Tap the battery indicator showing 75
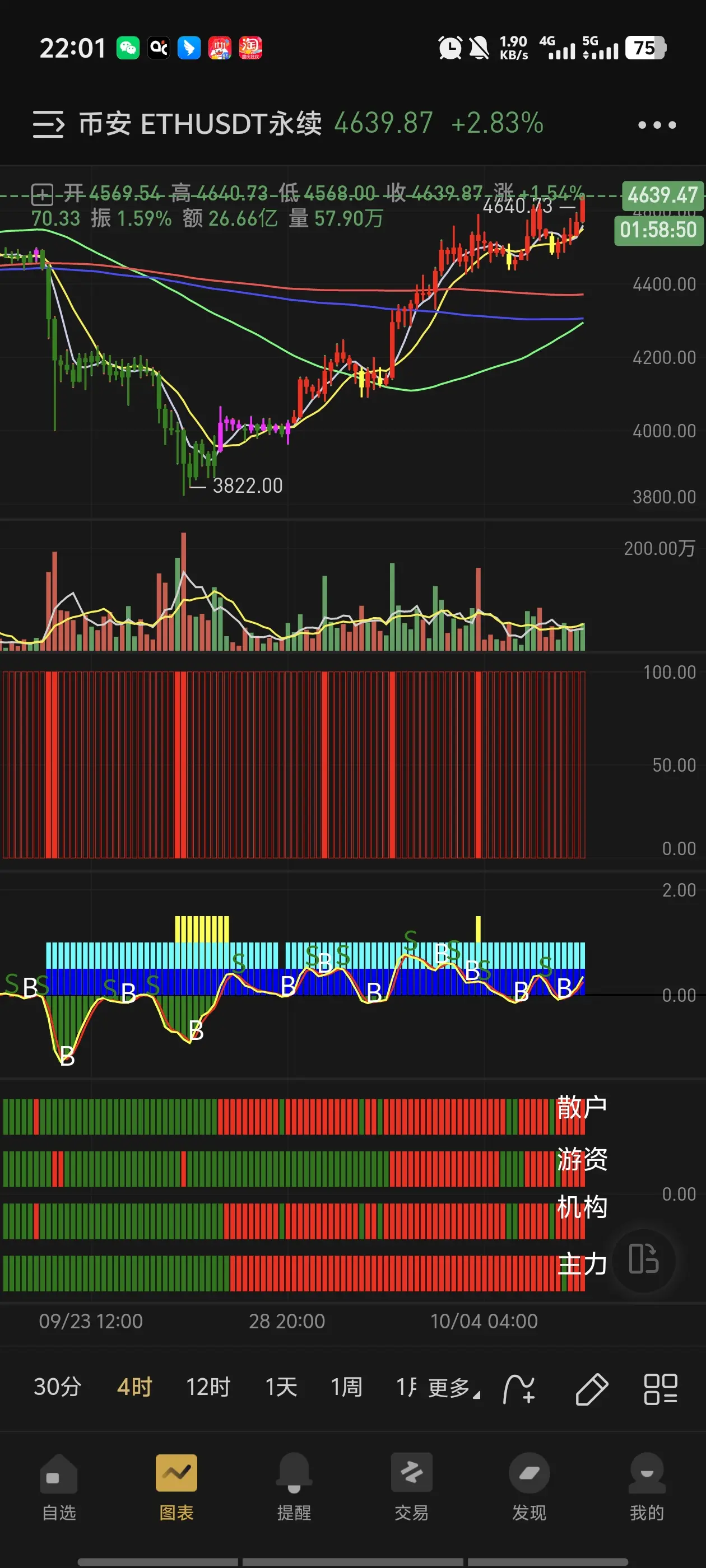 pyautogui.click(x=645, y=48)
